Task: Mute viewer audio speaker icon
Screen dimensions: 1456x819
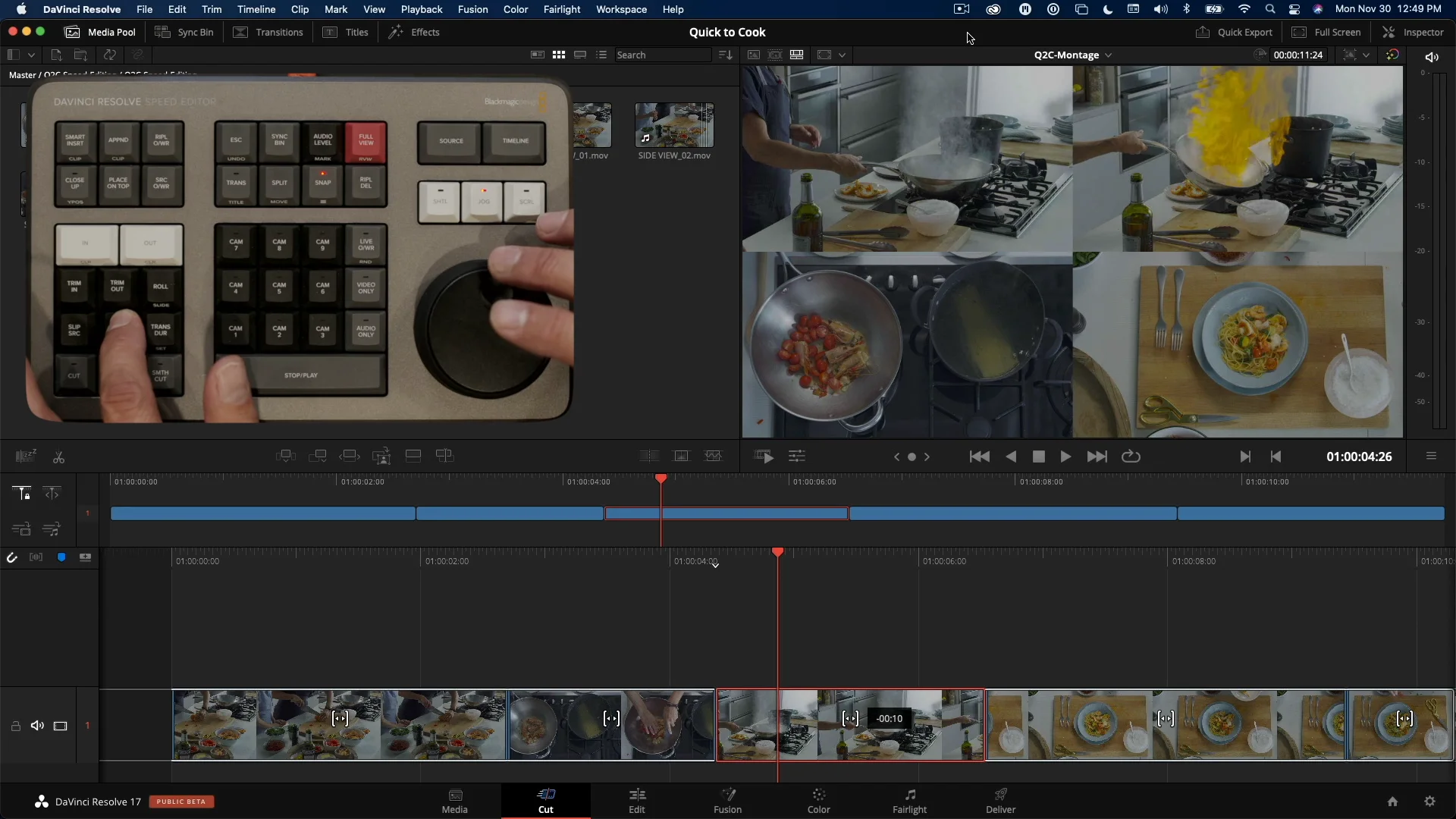Action: 1432,57
